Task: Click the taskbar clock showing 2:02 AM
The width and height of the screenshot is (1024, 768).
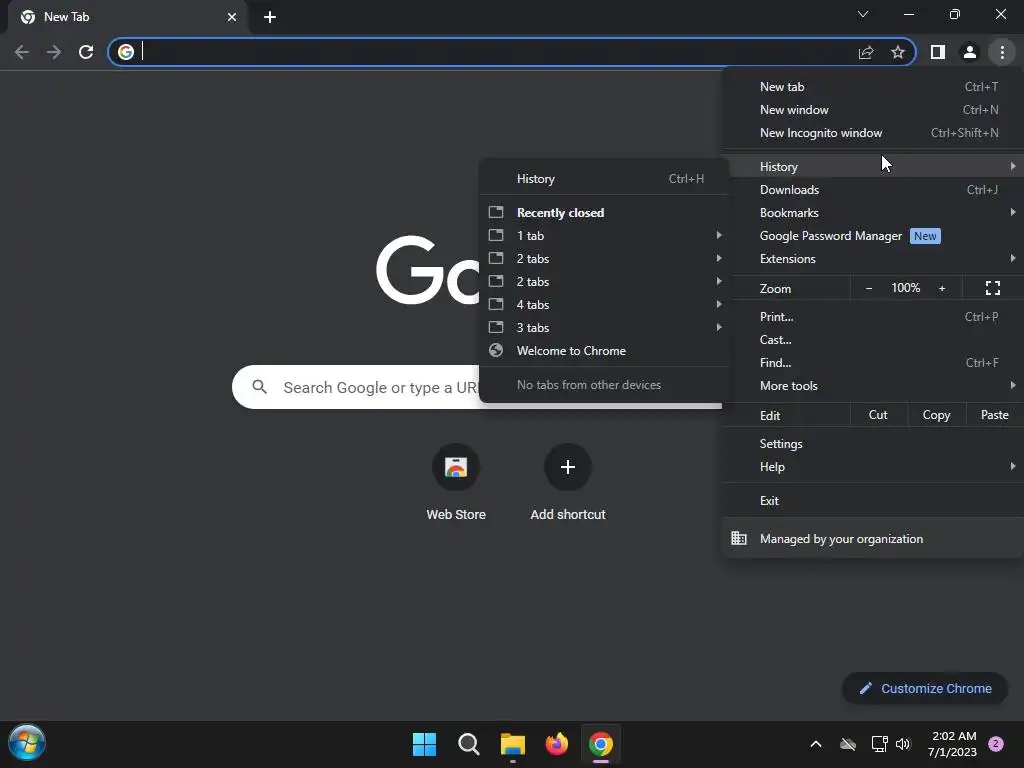Action: click(x=953, y=744)
